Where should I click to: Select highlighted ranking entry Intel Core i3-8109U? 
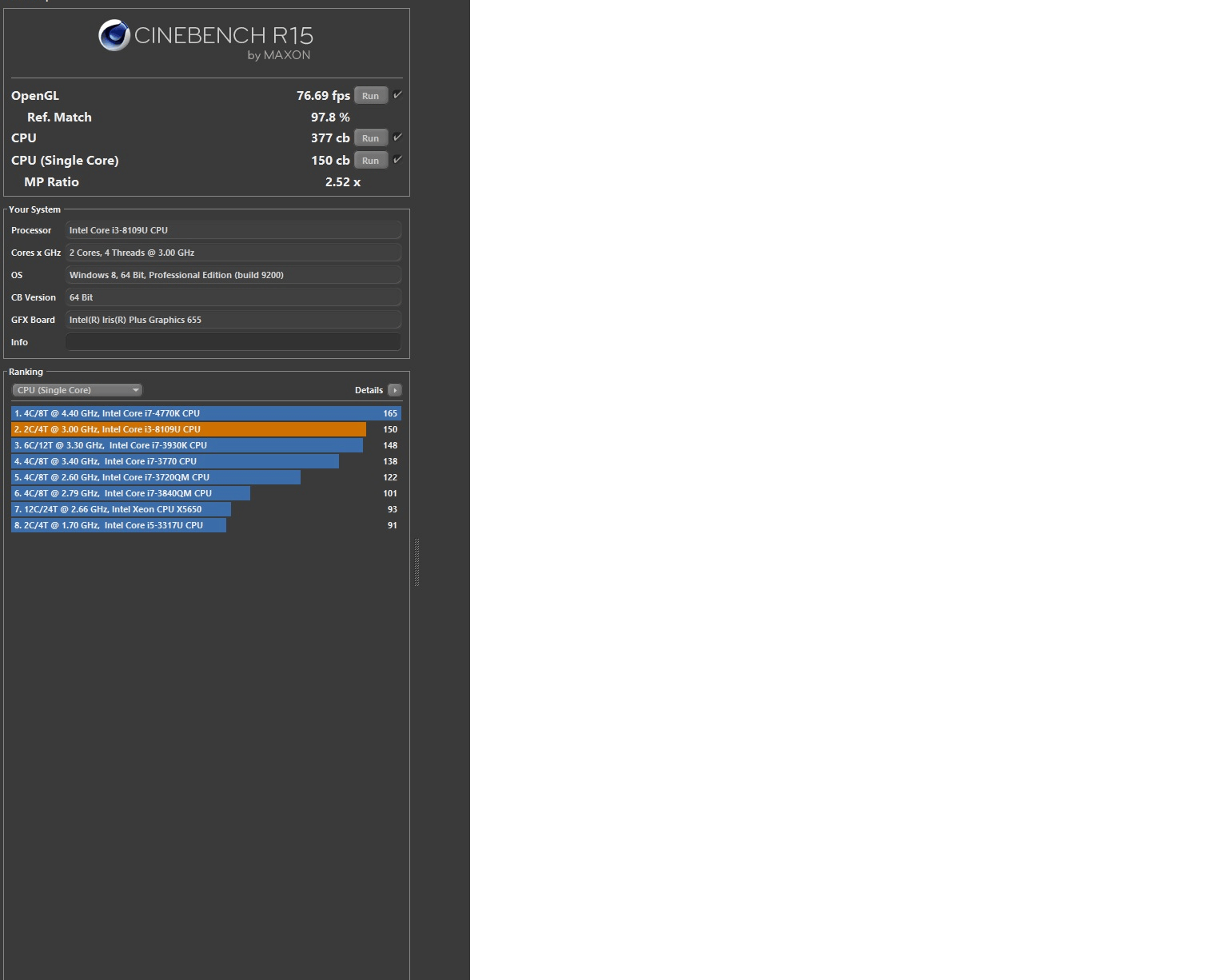point(206,429)
